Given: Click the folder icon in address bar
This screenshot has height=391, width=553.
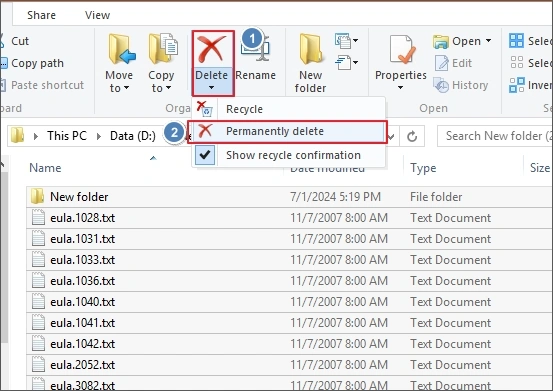Looking at the screenshot, I should [17, 135].
